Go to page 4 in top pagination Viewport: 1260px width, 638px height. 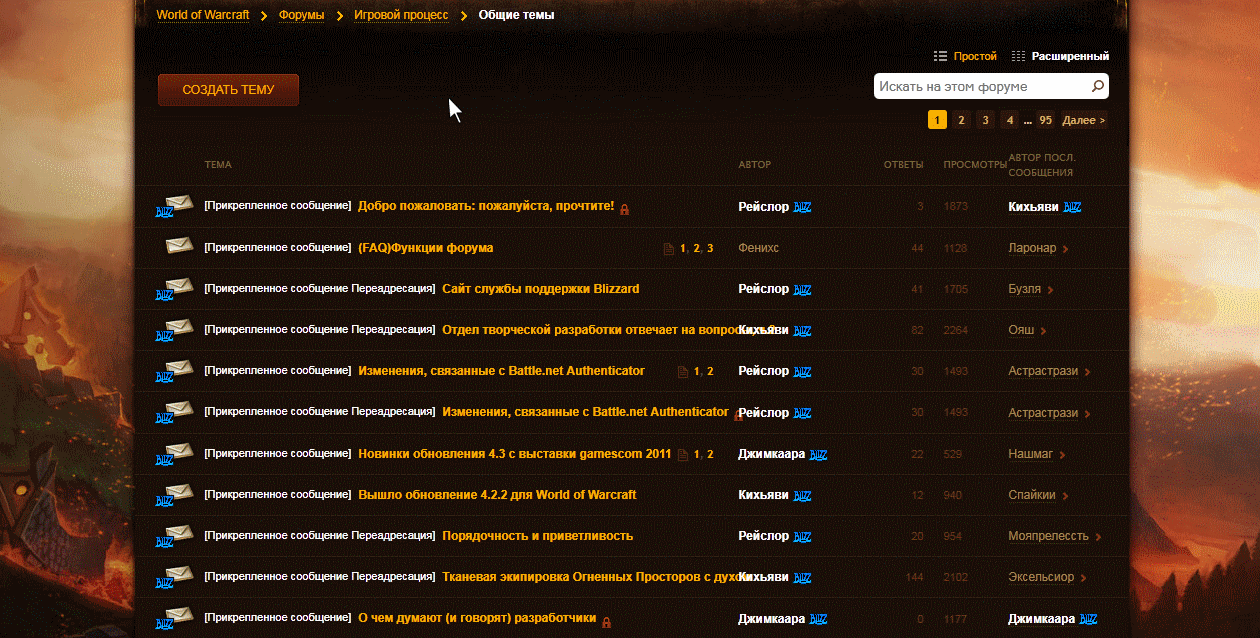pyautogui.click(x=1010, y=120)
